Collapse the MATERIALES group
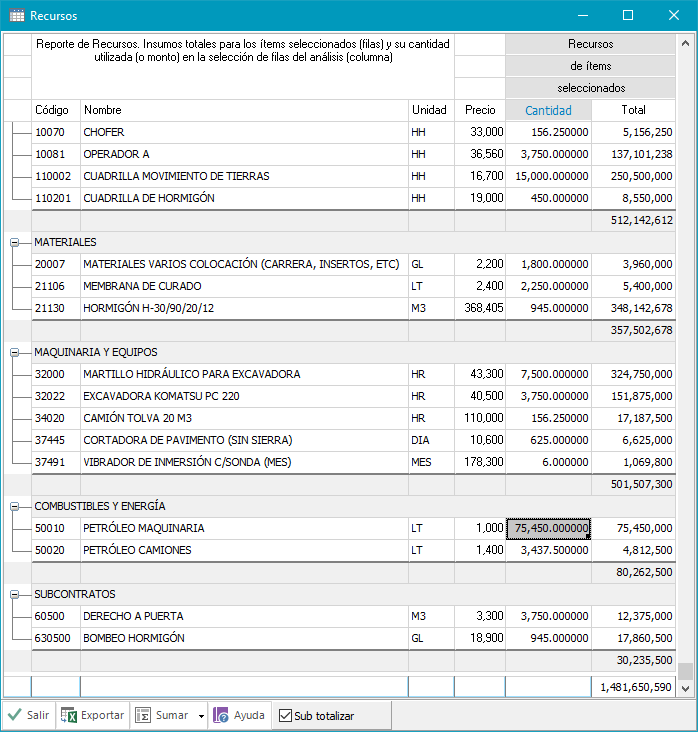698x732 pixels. coord(15,242)
